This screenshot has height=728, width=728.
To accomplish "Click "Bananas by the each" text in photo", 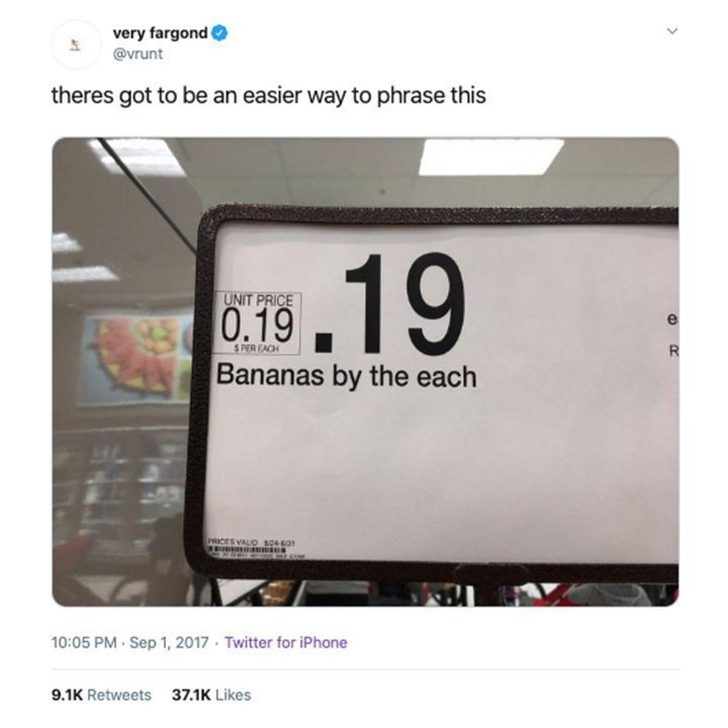I will point(346,377).
